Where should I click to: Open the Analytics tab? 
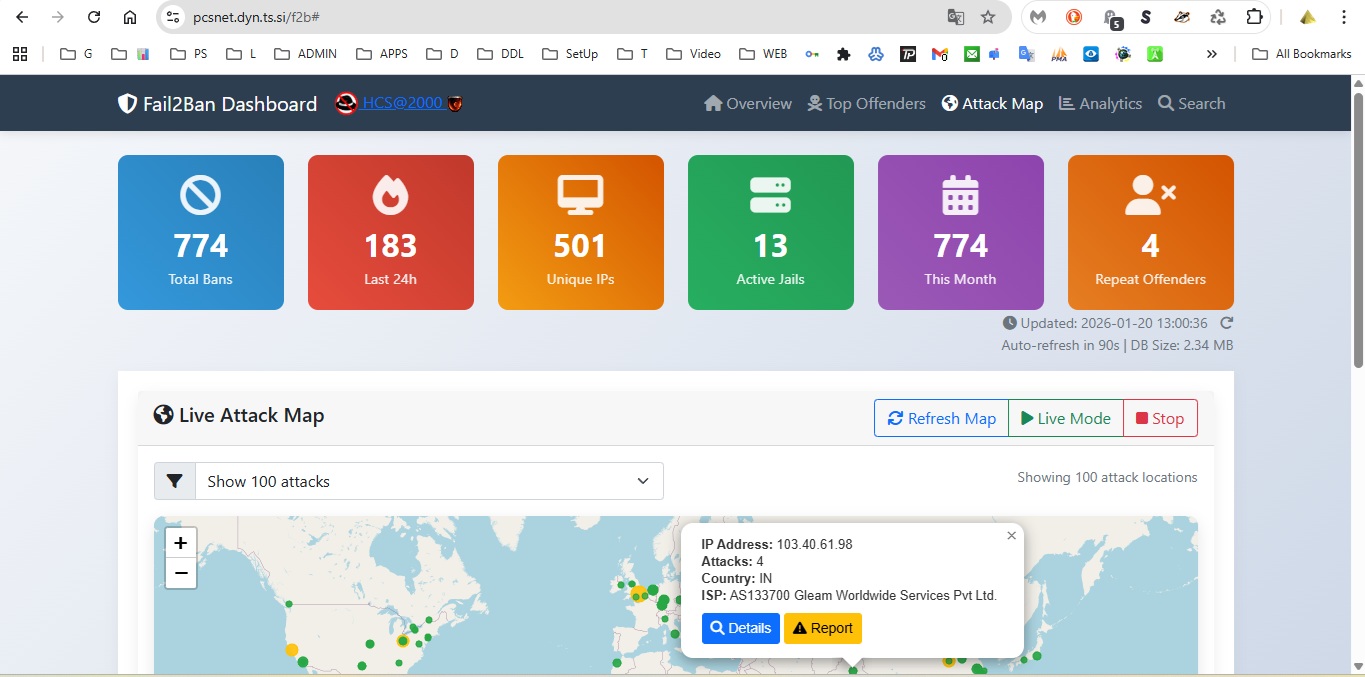click(x=1100, y=103)
